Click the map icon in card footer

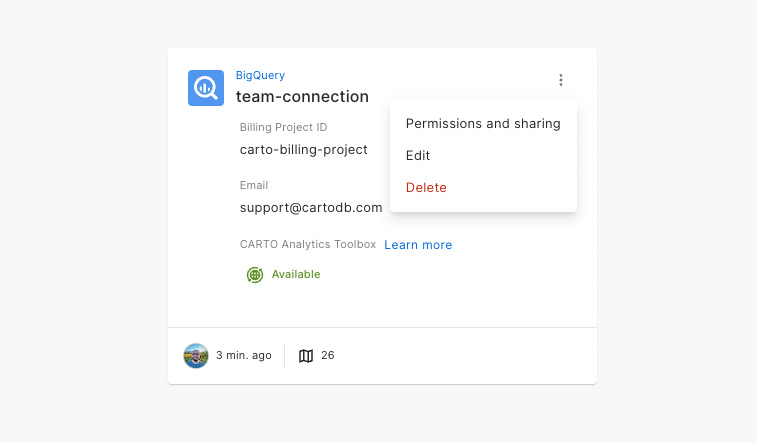[306, 356]
